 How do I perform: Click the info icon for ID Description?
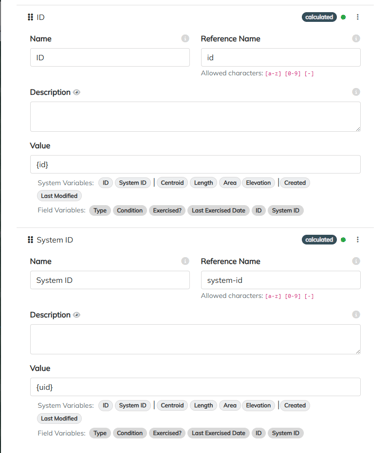(x=356, y=92)
